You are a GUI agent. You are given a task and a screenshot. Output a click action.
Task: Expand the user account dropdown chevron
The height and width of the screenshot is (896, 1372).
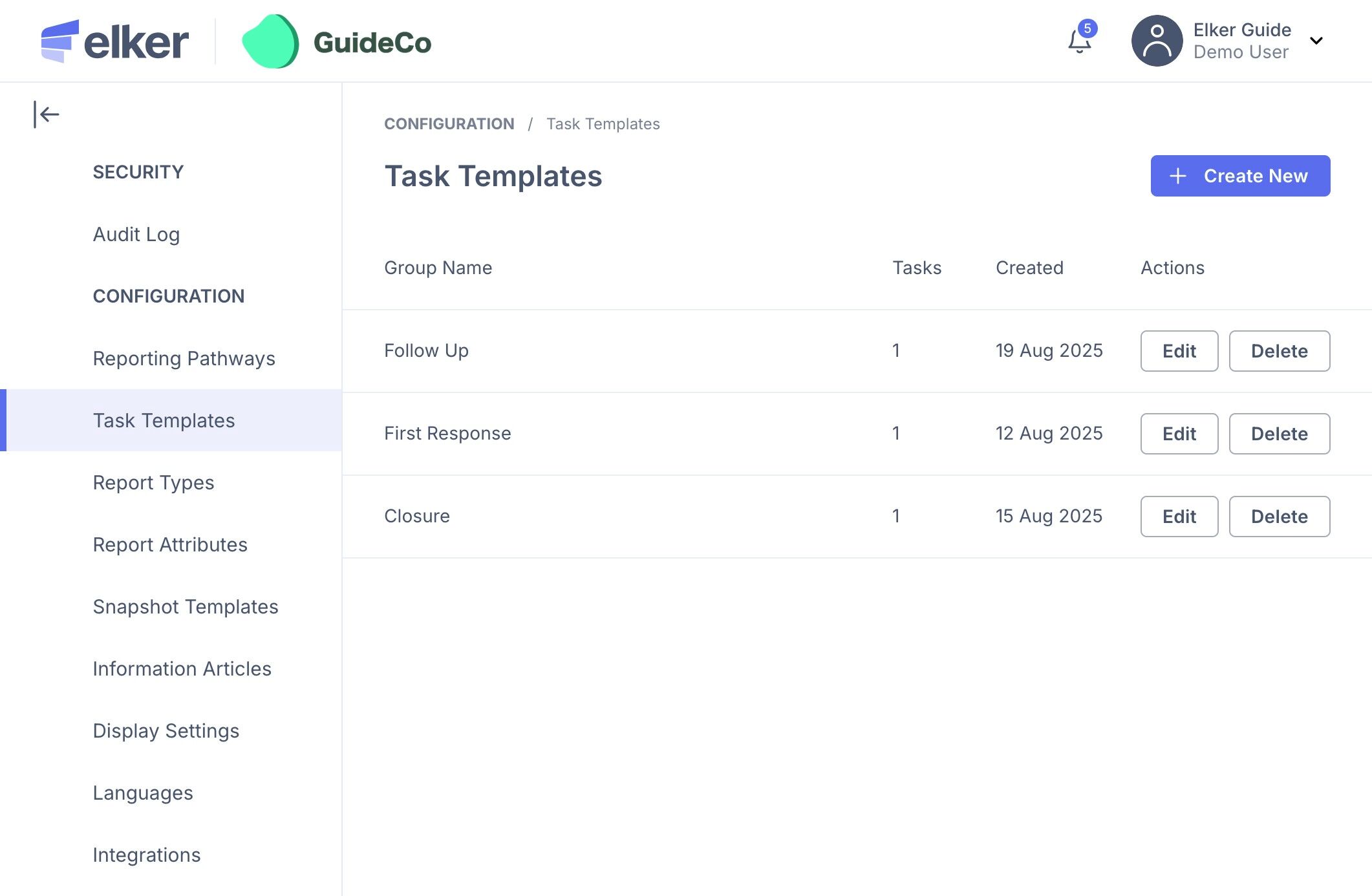pyautogui.click(x=1316, y=41)
